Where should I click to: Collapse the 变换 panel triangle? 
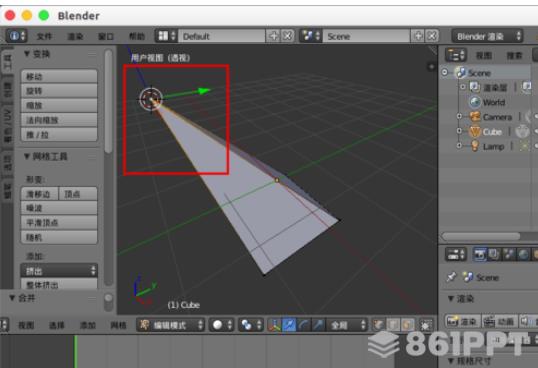point(27,54)
